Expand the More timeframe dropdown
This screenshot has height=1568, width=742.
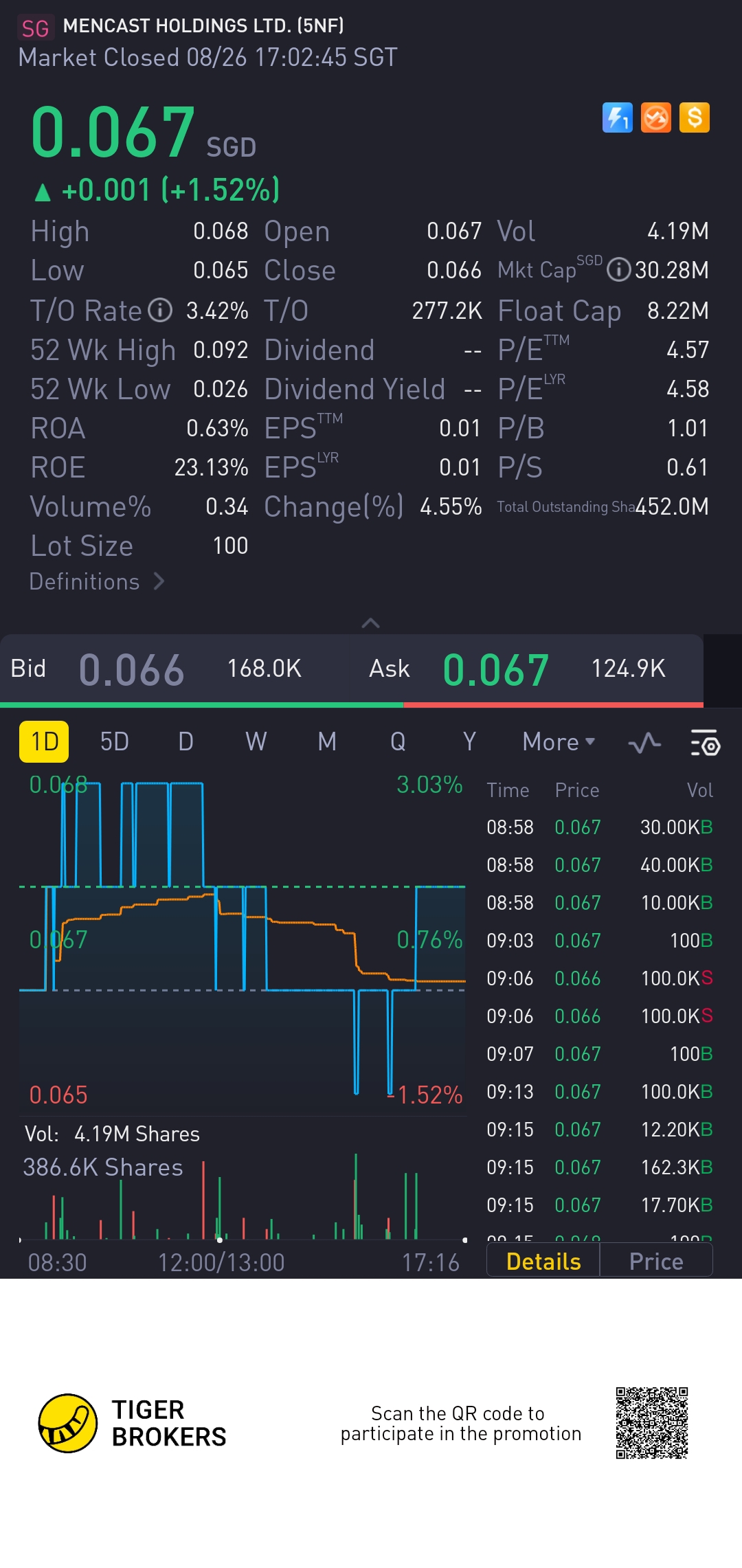coord(558,742)
